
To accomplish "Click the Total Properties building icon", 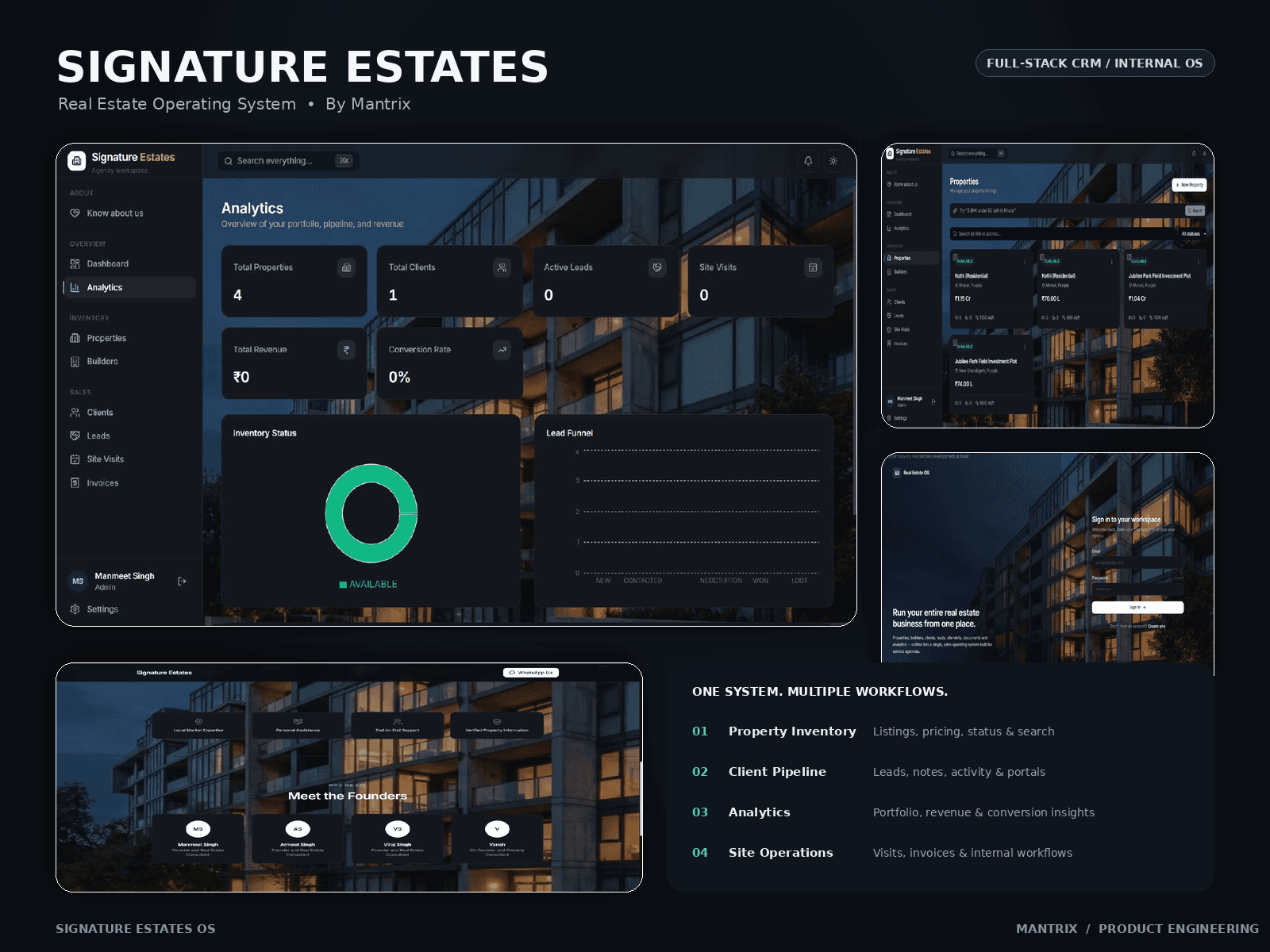I will (346, 267).
